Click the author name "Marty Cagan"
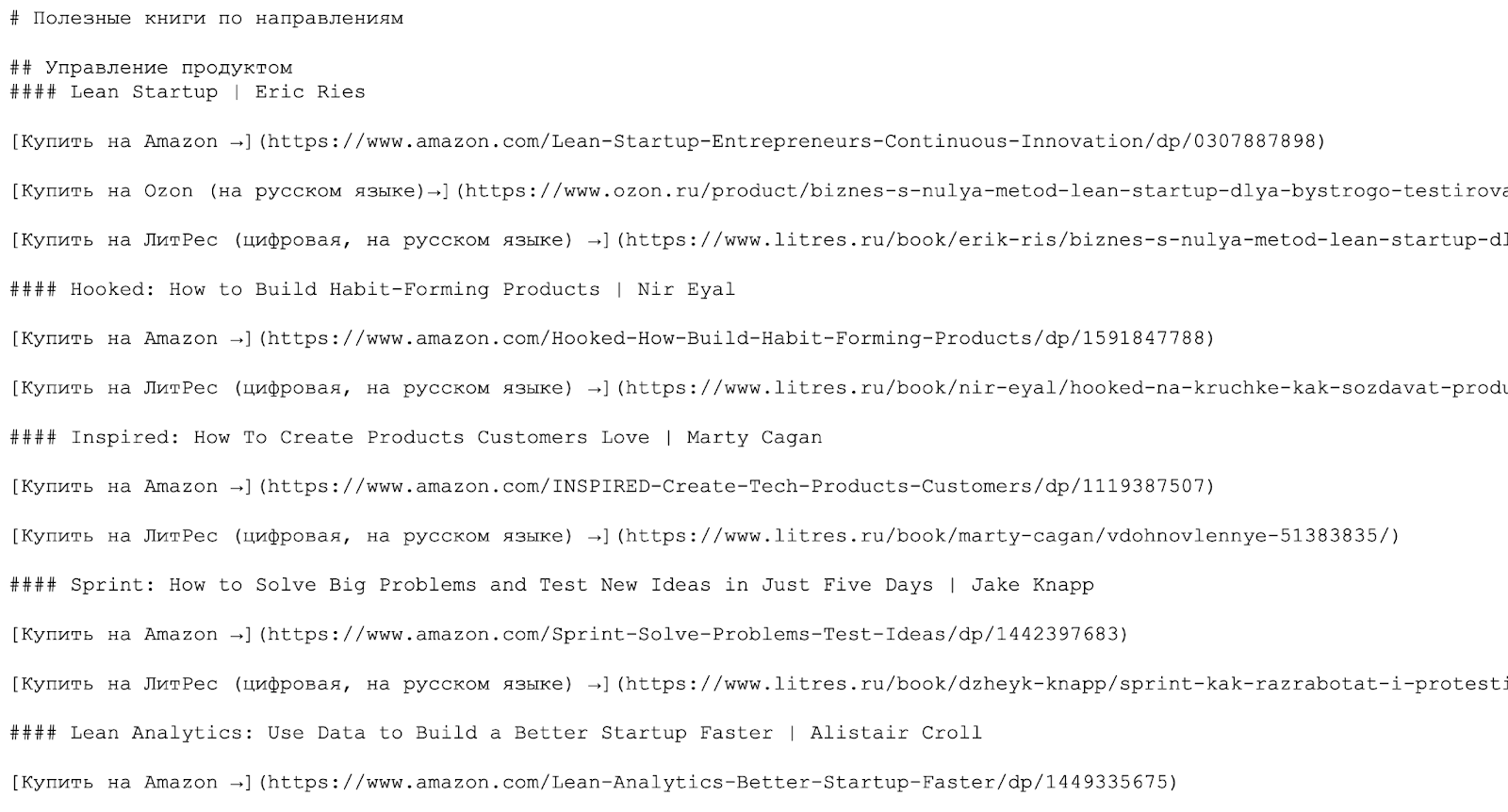This screenshot has width=1508, height=812. point(754,438)
